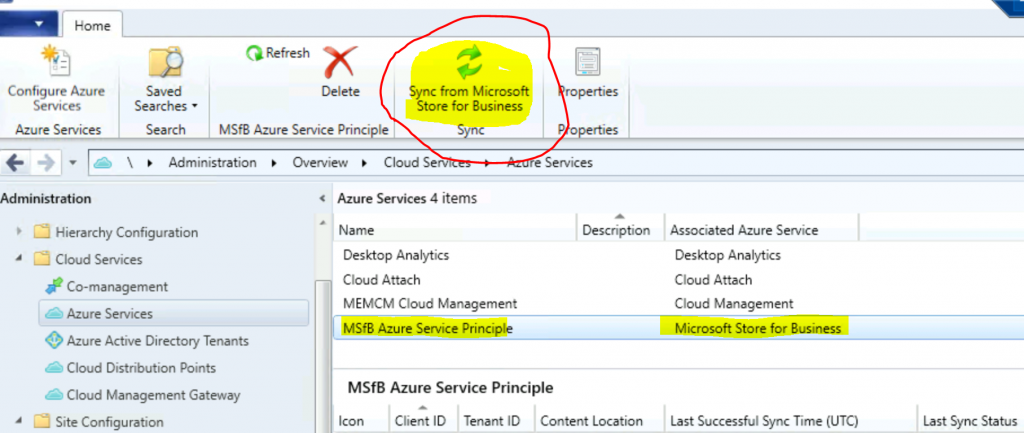1024x433 pixels.
Task: Select Azure Active Directory Tenants node
Action: (x=147, y=341)
